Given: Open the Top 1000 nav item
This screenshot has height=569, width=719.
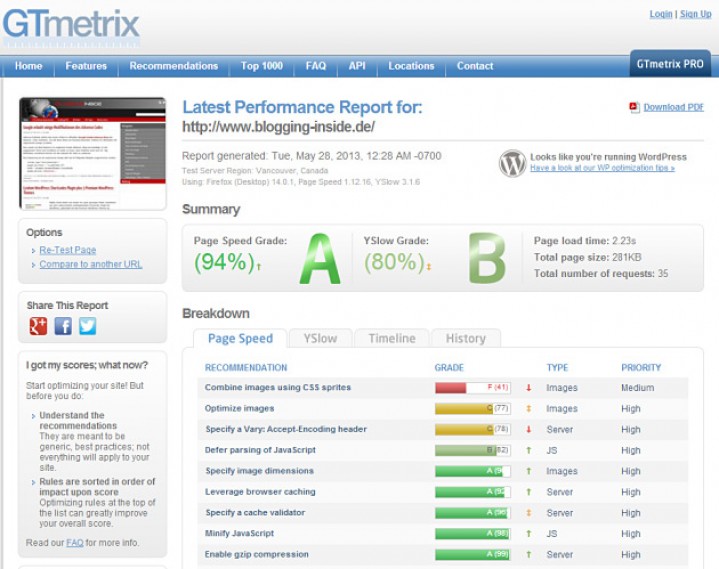Looking at the screenshot, I should [262, 66].
